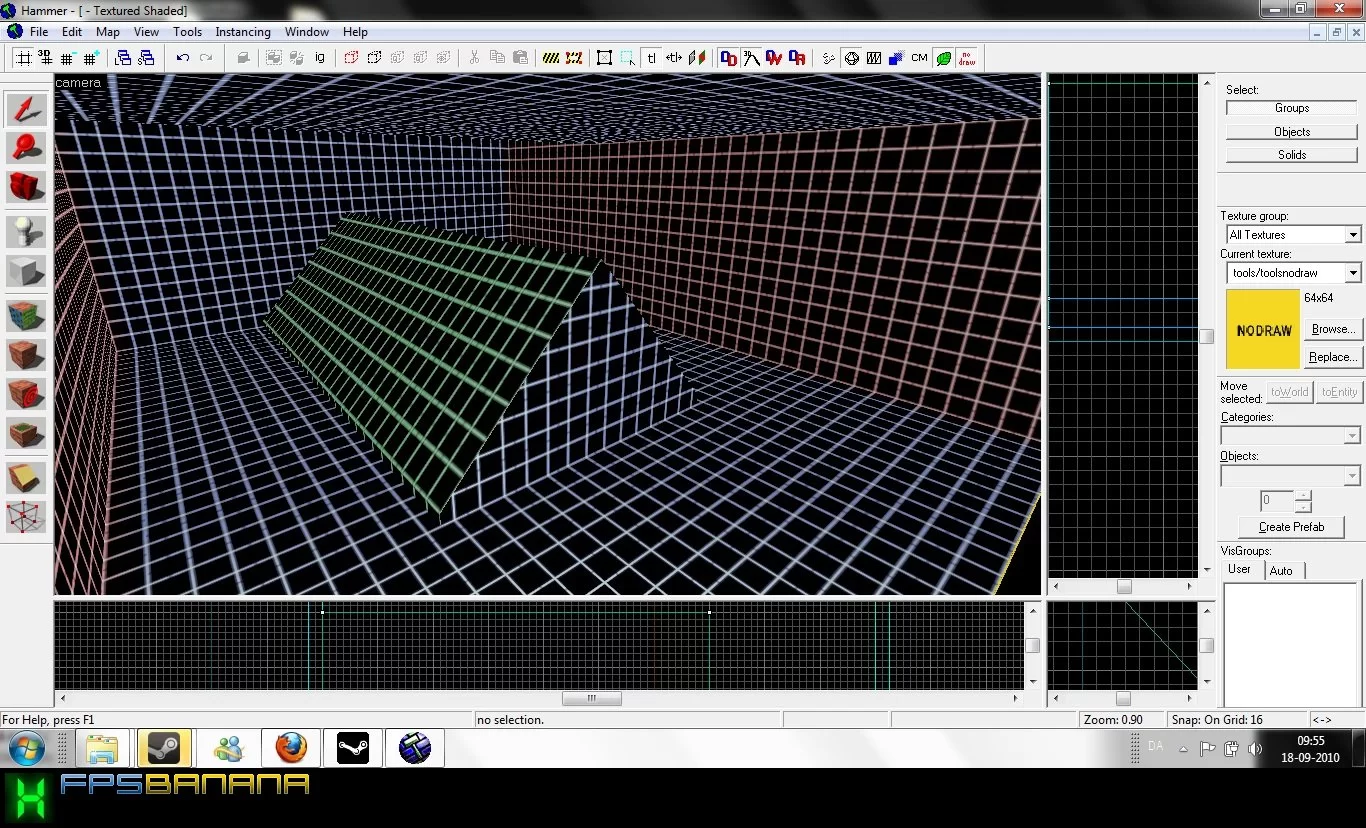Image resolution: width=1366 pixels, height=828 pixels.
Task: Pick the Entity tool light bulb
Action: 26,232
